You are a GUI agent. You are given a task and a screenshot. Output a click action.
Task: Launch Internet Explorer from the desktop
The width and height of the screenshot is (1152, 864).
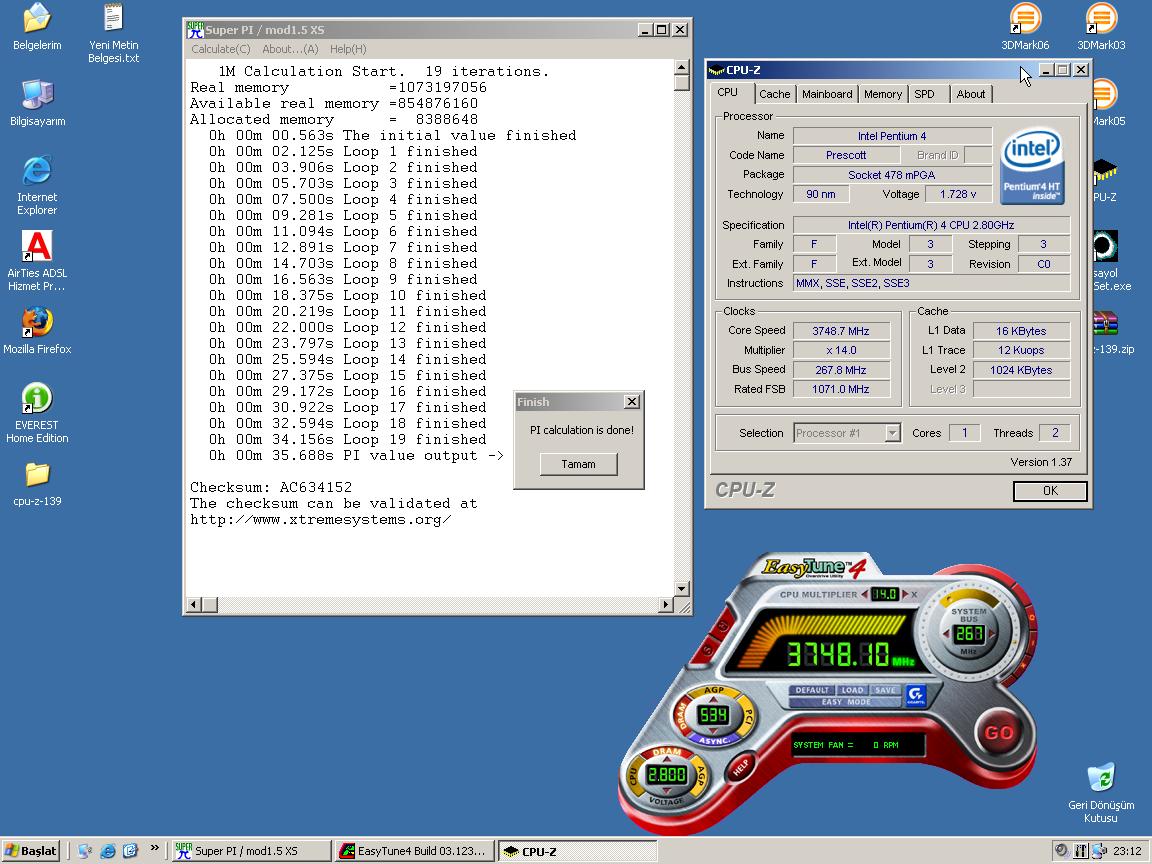37,184
